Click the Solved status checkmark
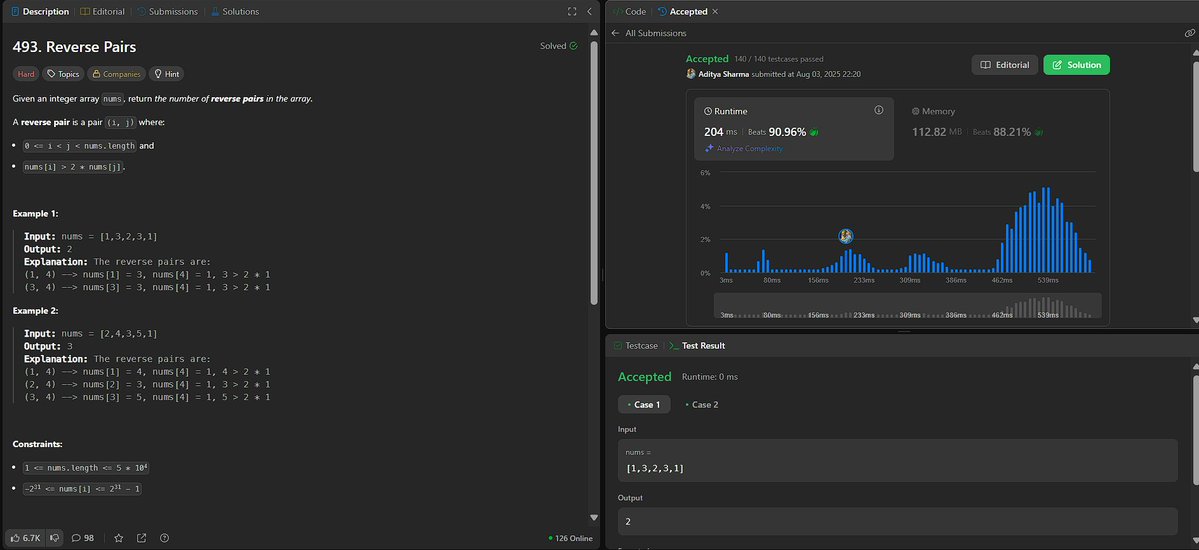The image size is (1199, 550). coord(574,46)
